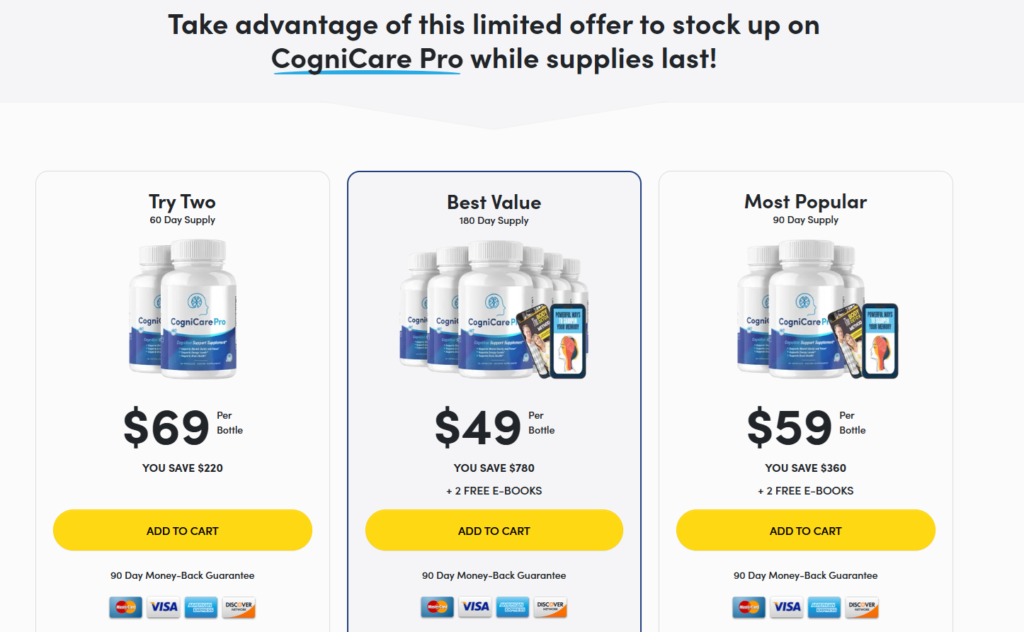Image resolution: width=1024 pixels, height=632 pixels.
Task: Click American Express icon under Best Value package
Action: tap(513, 607)
